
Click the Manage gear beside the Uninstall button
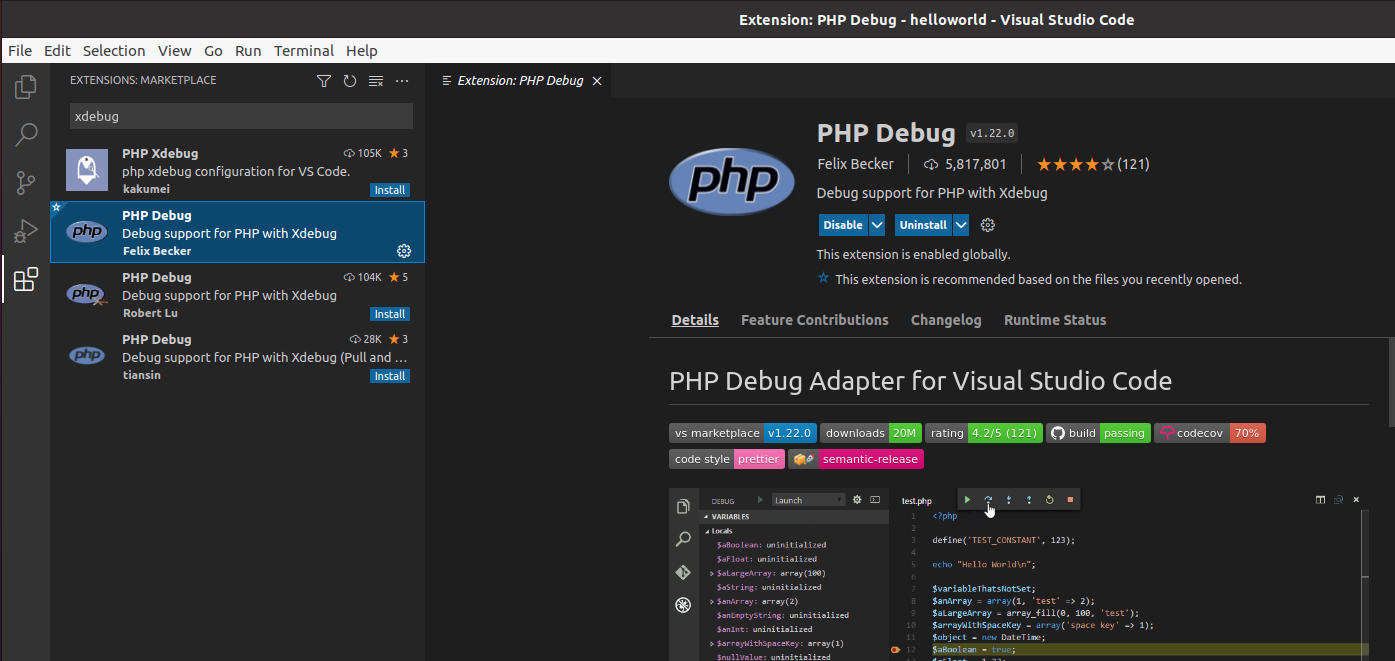click(988, 225)
